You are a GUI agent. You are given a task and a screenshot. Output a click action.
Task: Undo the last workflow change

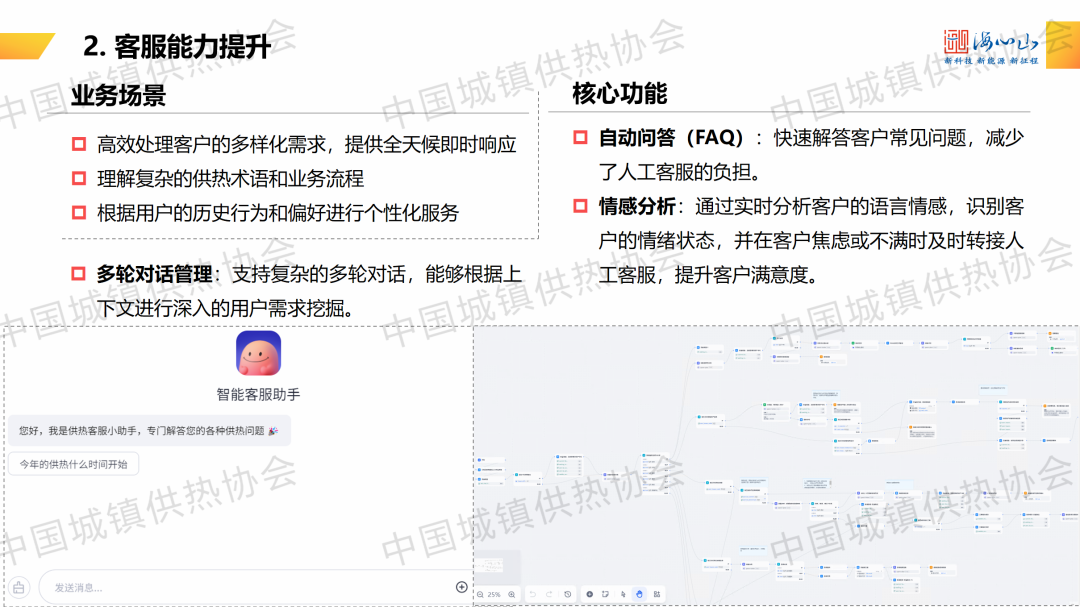(x=533, y=594)
